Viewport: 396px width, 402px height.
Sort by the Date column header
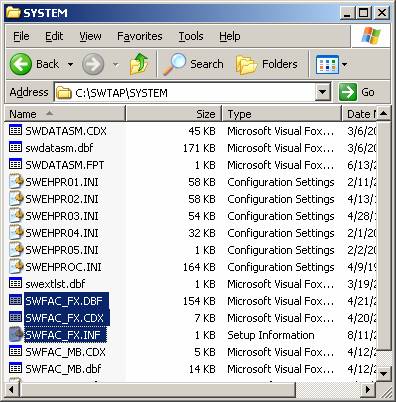click(x=360, y=114)
